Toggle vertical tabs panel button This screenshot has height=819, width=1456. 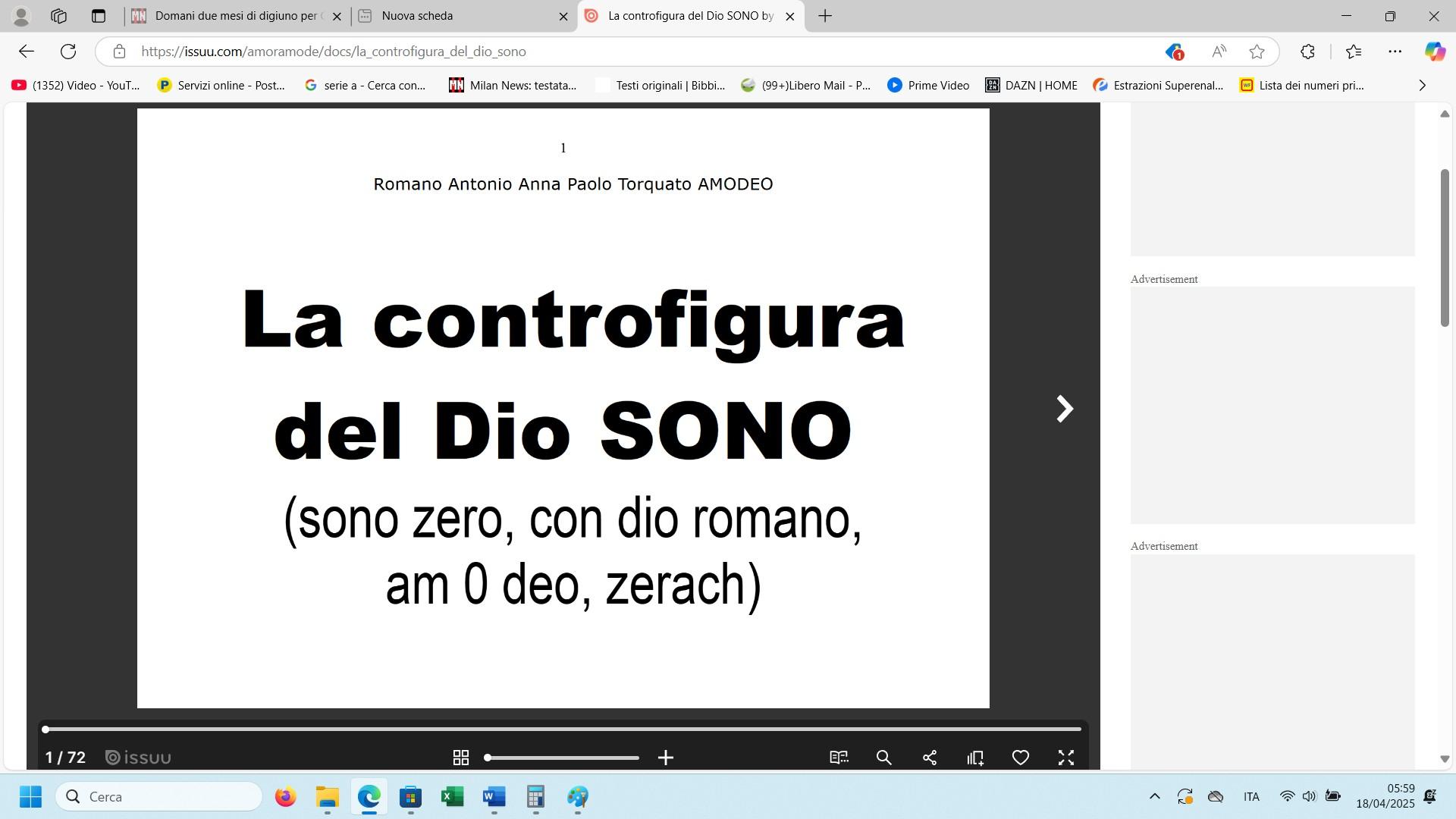coord(99,16)
